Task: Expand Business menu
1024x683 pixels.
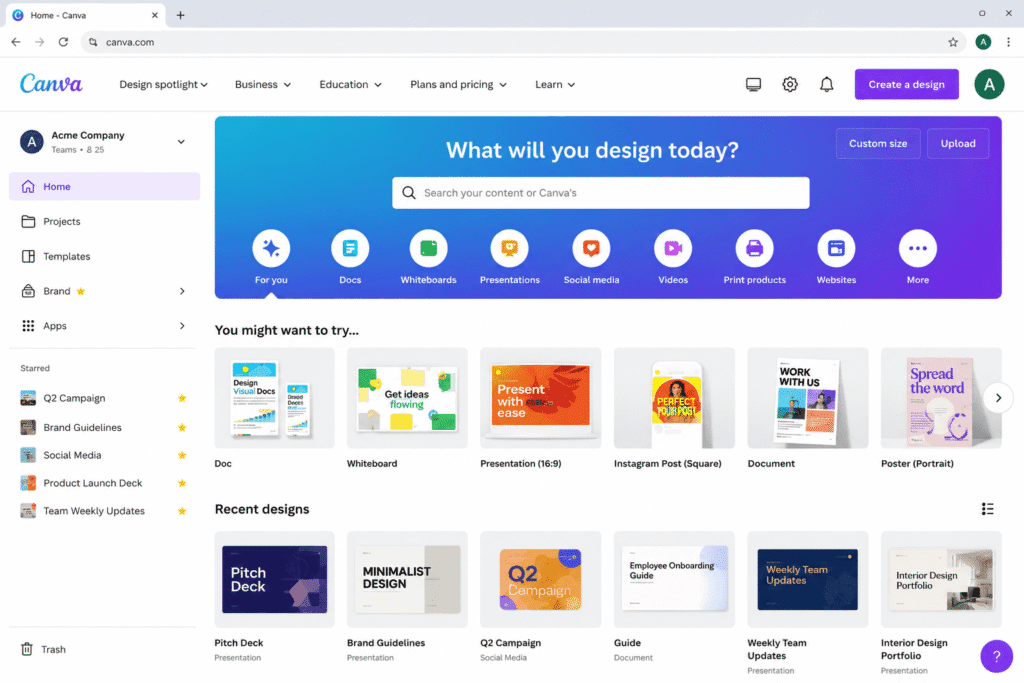Action: pos(263,84)
